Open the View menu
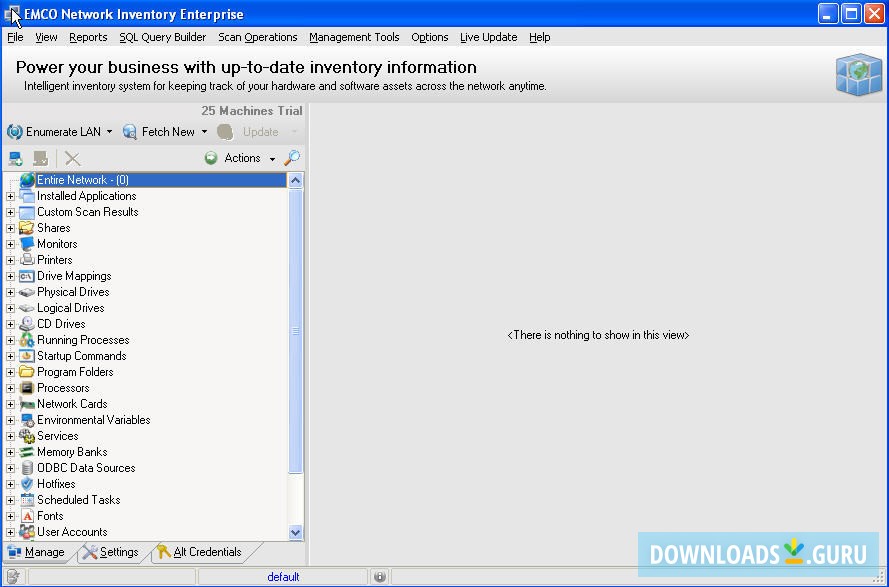889x587 pixels. click(46, 37)
